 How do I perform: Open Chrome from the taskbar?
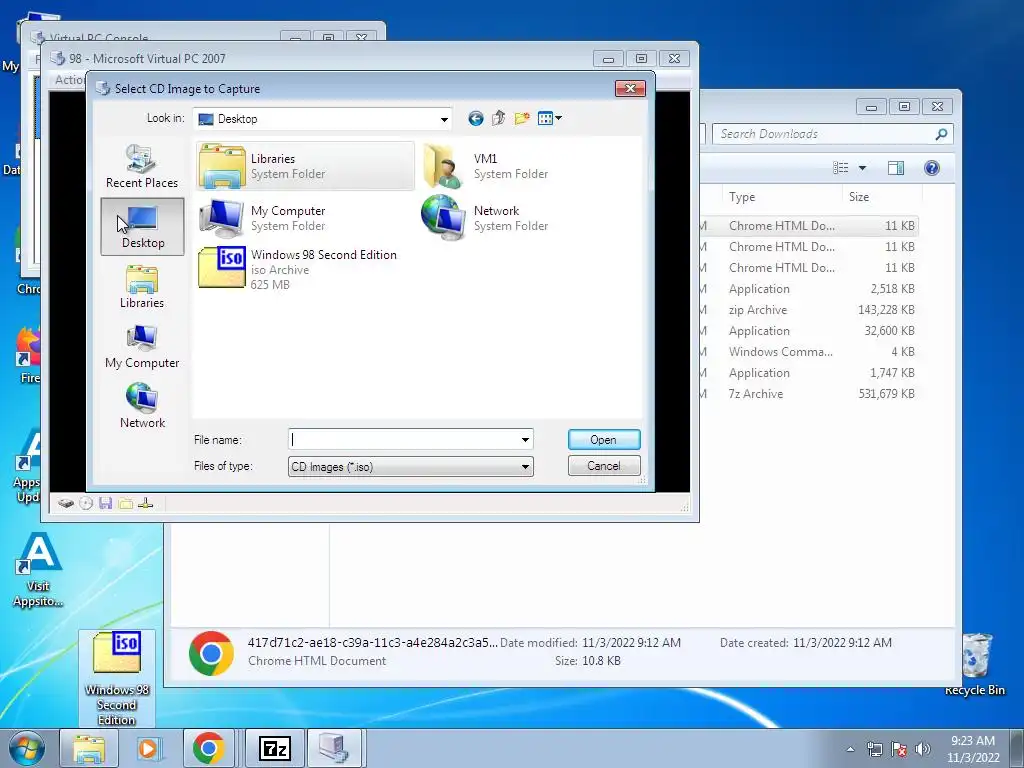click(208, 748)
